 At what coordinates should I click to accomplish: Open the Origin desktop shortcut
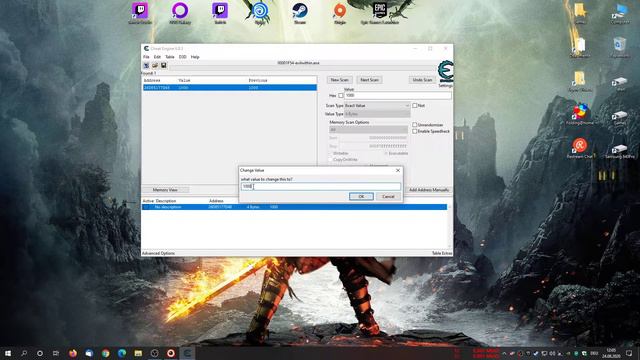340,13
